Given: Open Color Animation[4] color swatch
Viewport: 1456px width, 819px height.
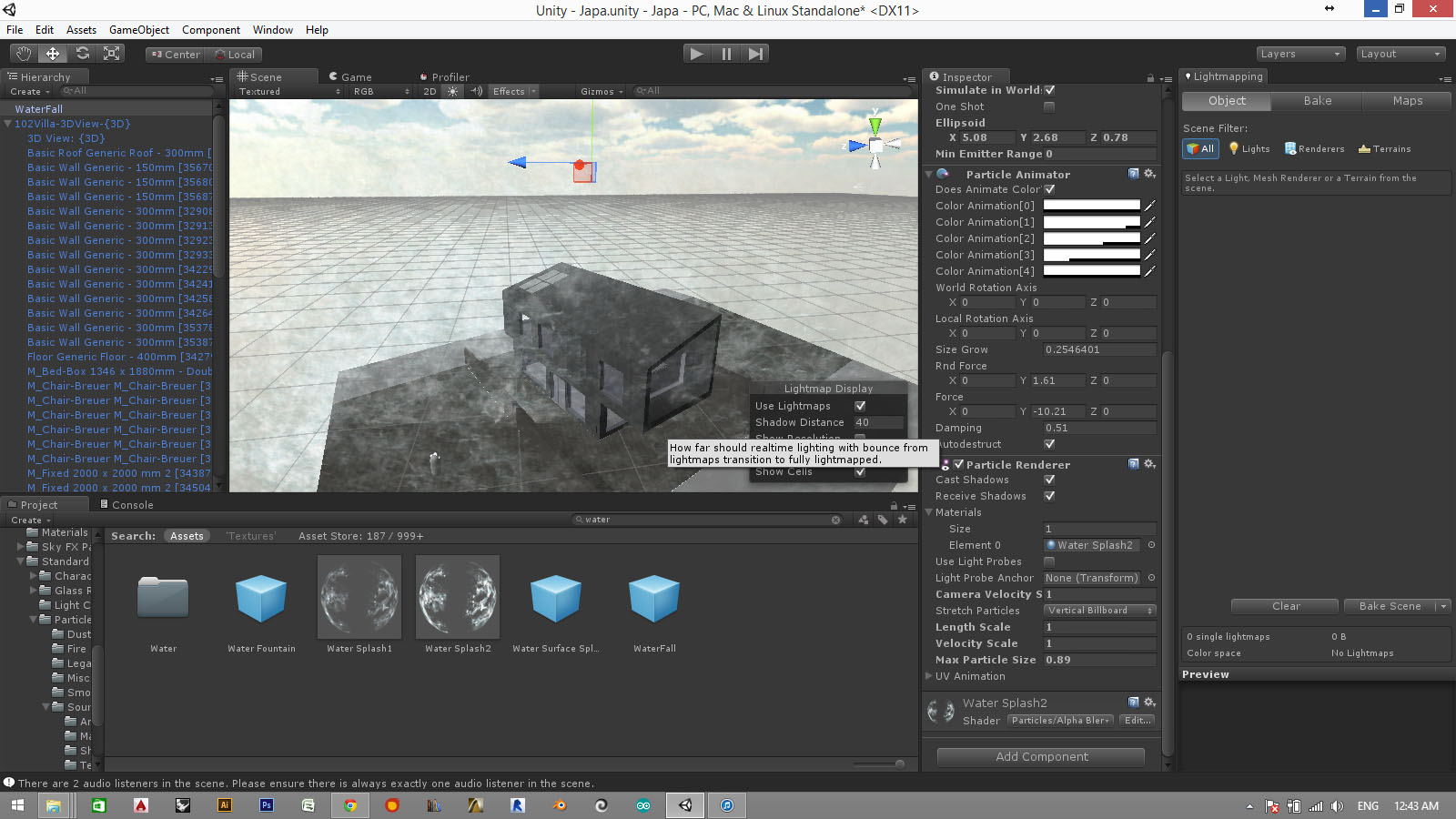Looking at the screenshot, I should pos(1091,271).
